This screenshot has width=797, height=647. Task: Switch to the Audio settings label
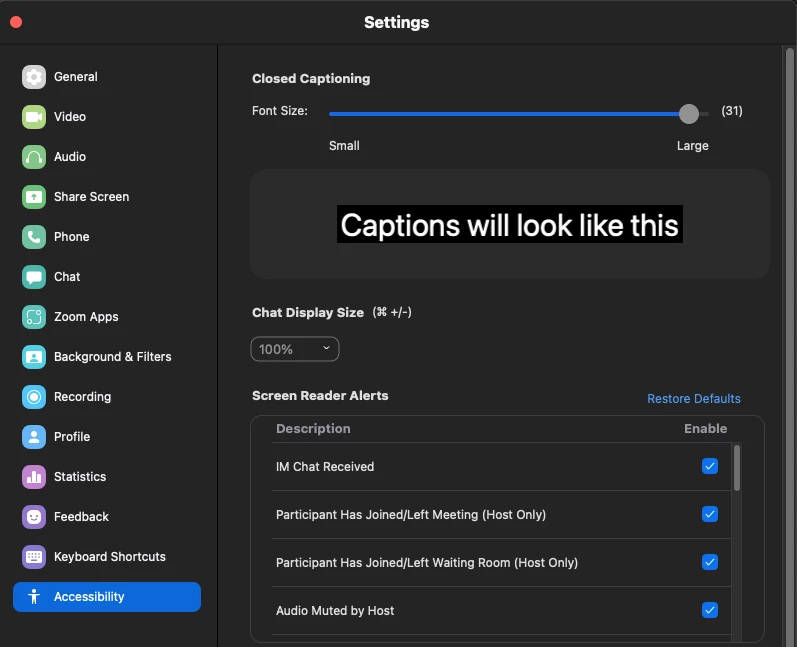coord(70,157)
